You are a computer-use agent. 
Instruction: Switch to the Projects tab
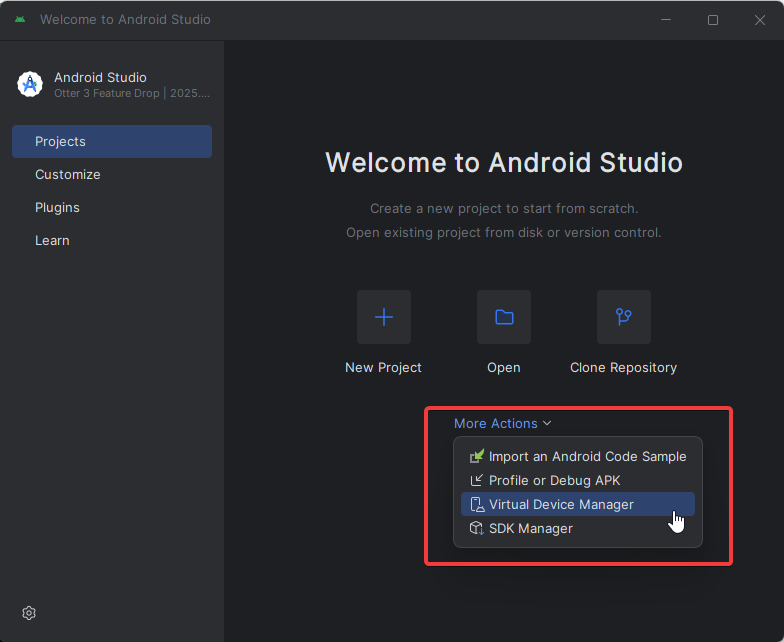pos(112,142)
